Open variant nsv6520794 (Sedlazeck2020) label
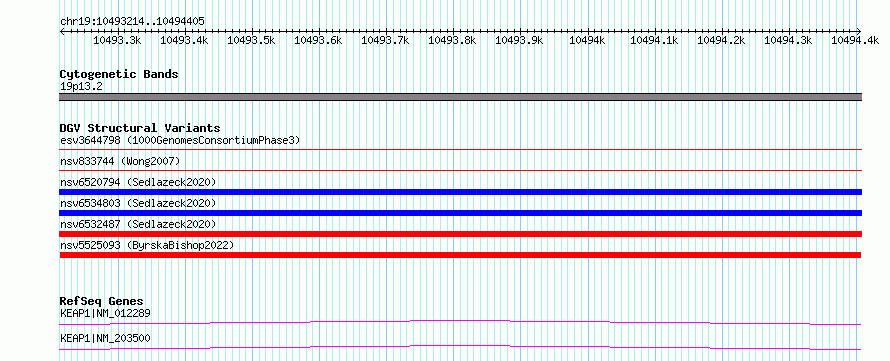This screenshot has height=361, width=890. [138, 182]
